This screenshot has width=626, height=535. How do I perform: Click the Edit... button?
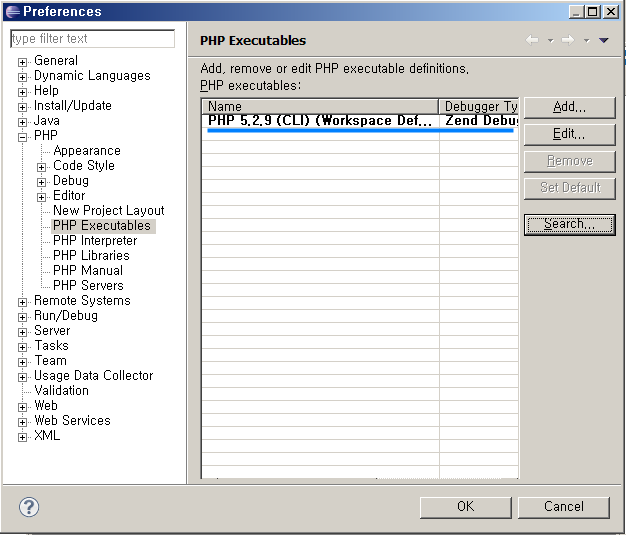pyautogui.click(x=569, y=134)
